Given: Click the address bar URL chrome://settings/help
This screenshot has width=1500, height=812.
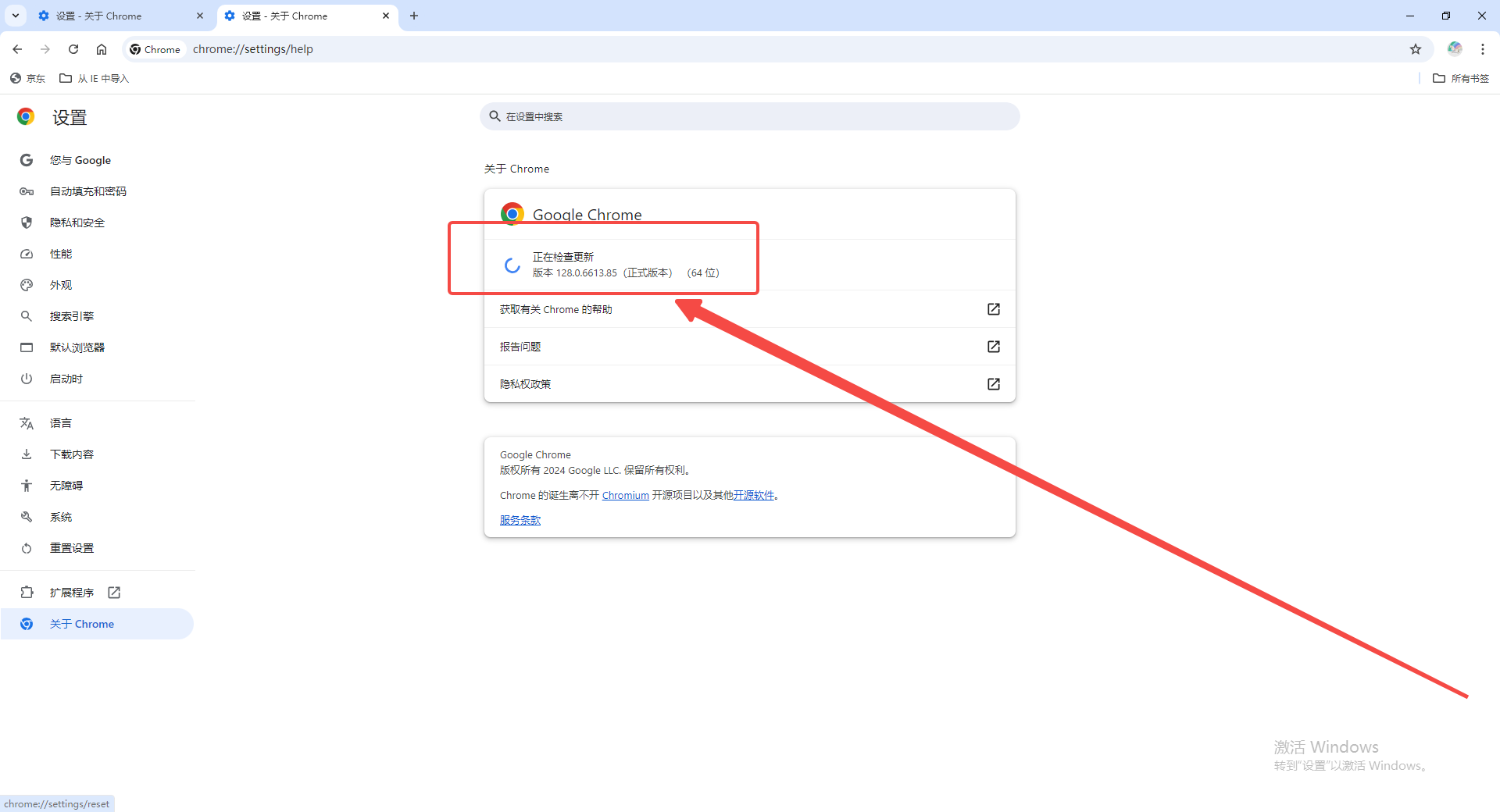Looking at the screenshot, I should click(x=253, y=49).
